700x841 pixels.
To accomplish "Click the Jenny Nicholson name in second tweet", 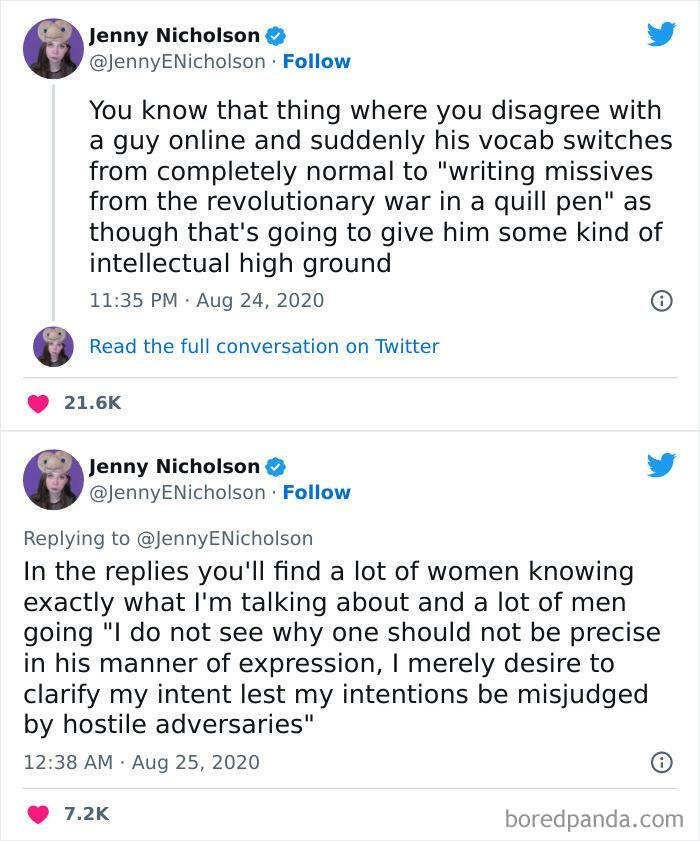I will [174, 466].
